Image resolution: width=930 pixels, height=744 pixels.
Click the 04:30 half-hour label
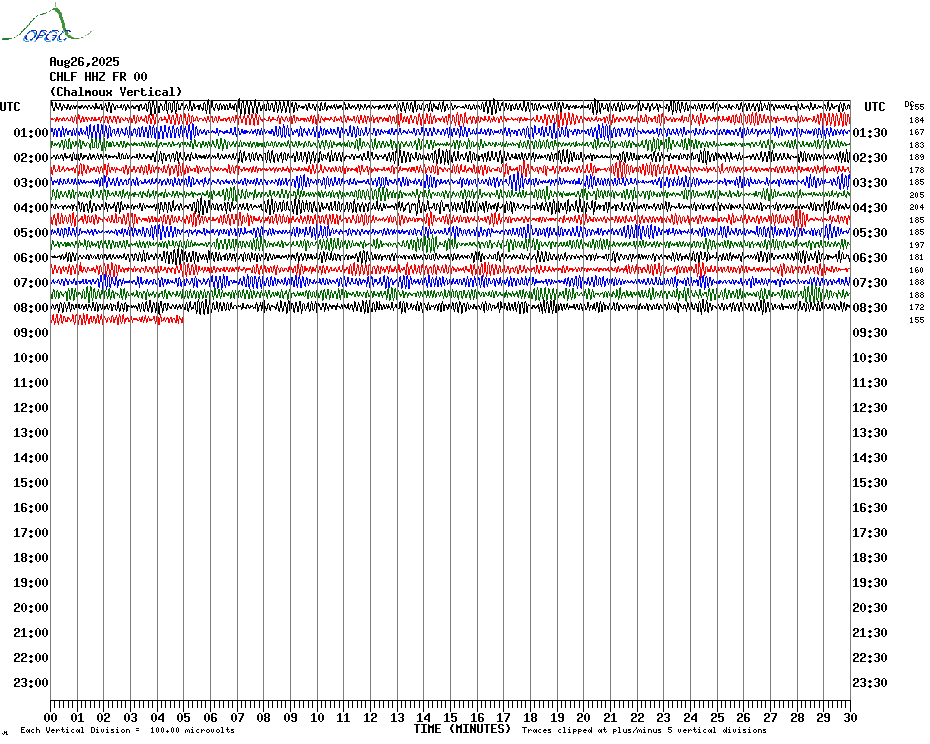[870, 208]
